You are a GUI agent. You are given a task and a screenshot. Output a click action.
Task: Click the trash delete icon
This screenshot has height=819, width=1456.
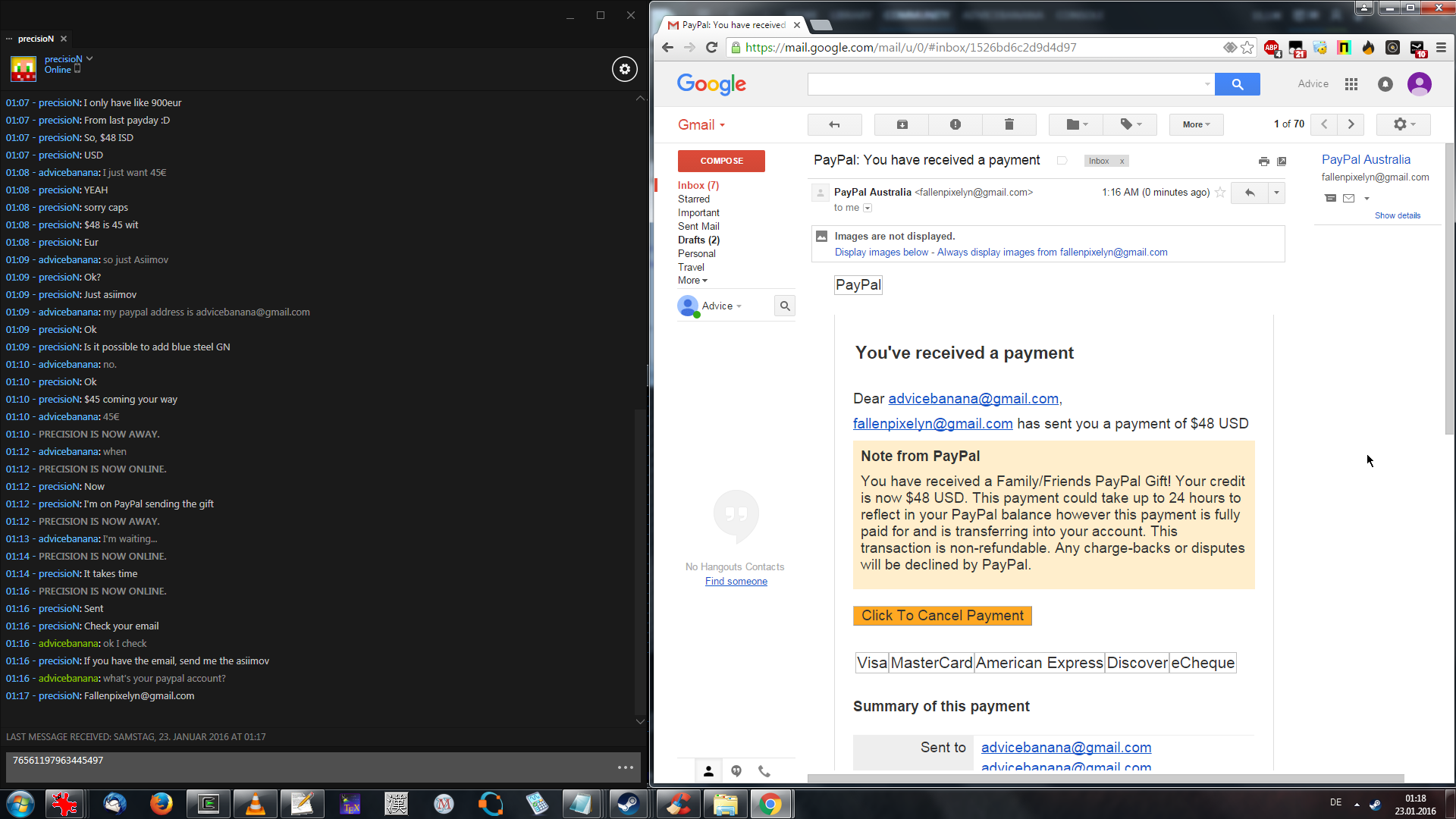(x=1009, y=124)
